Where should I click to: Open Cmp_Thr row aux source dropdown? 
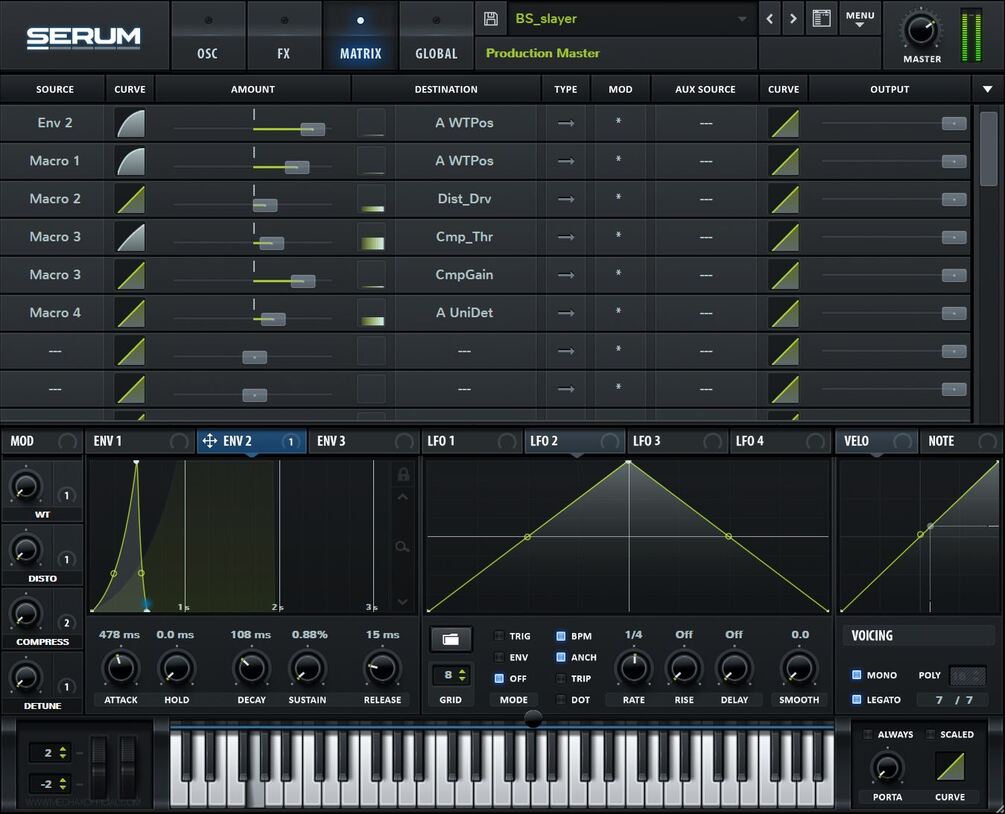(x=706, y=237)
